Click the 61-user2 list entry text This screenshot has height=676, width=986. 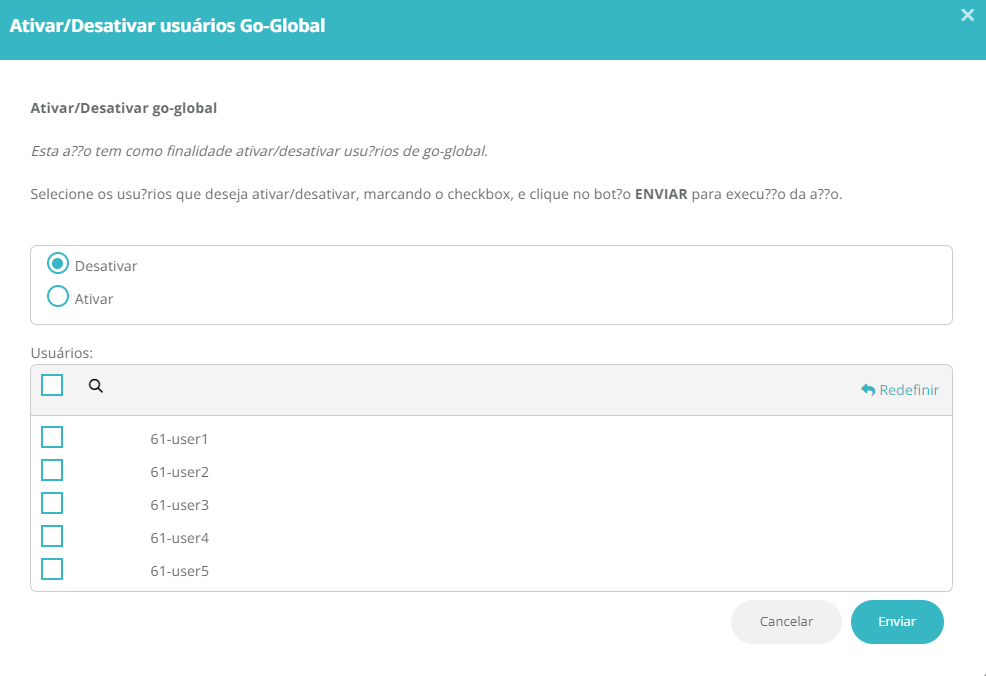coord(179,472)
